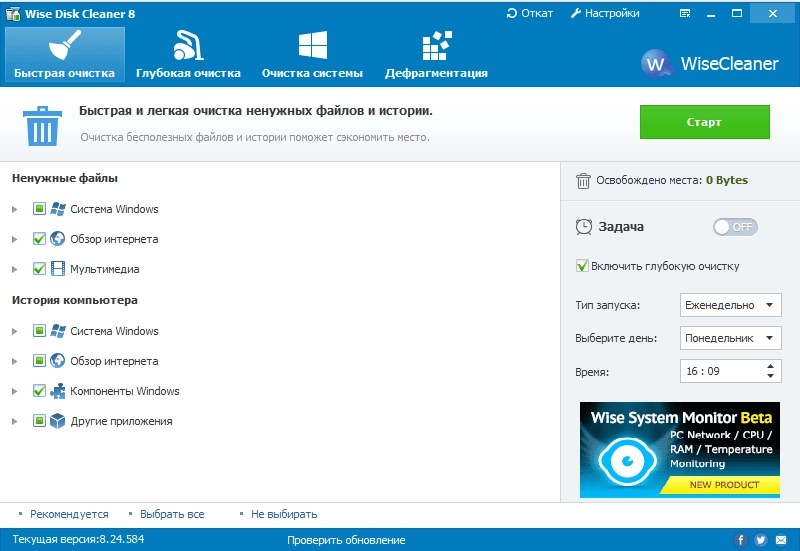Expand Система Windows under Ненужные файлы
Screen dimensions: 800x551
coord(15,209)
